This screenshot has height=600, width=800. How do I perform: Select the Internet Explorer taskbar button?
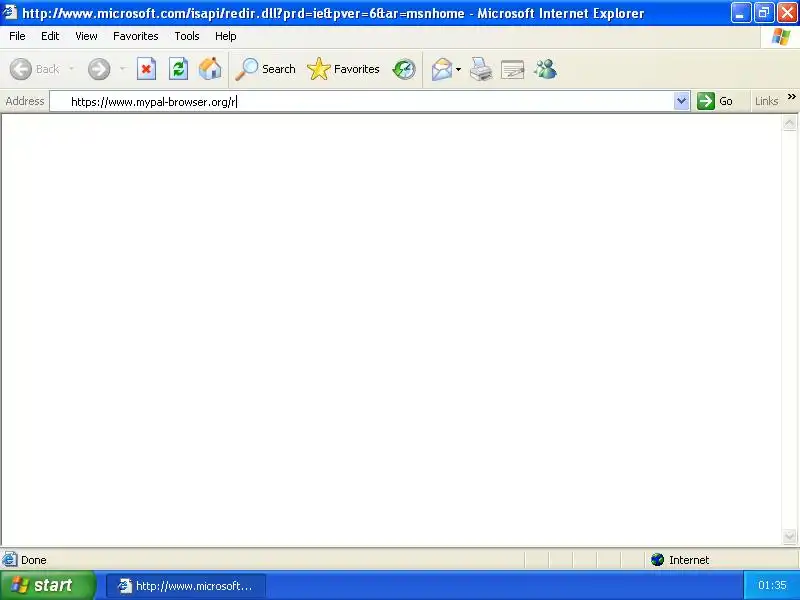(x=186, y=586)
